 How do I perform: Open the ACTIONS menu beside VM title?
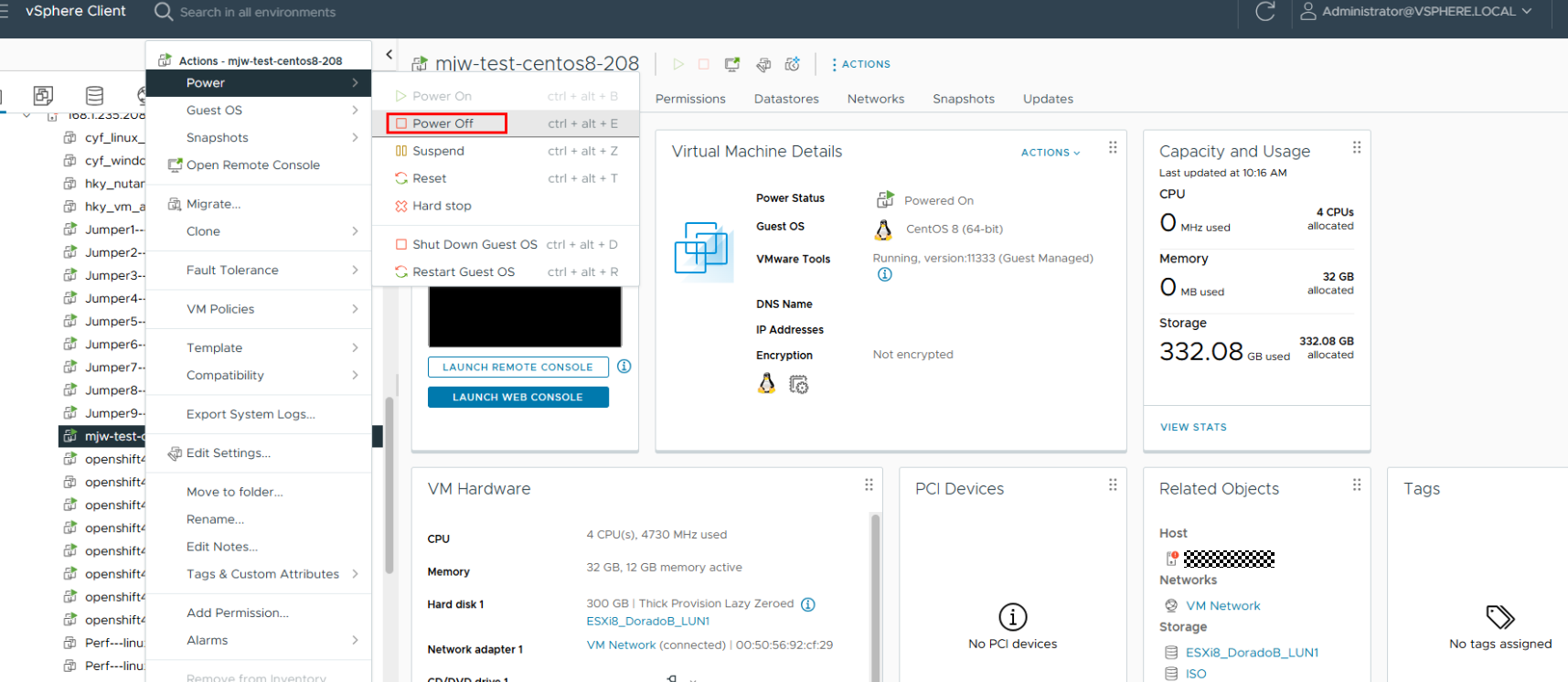[x=860, y=64]
